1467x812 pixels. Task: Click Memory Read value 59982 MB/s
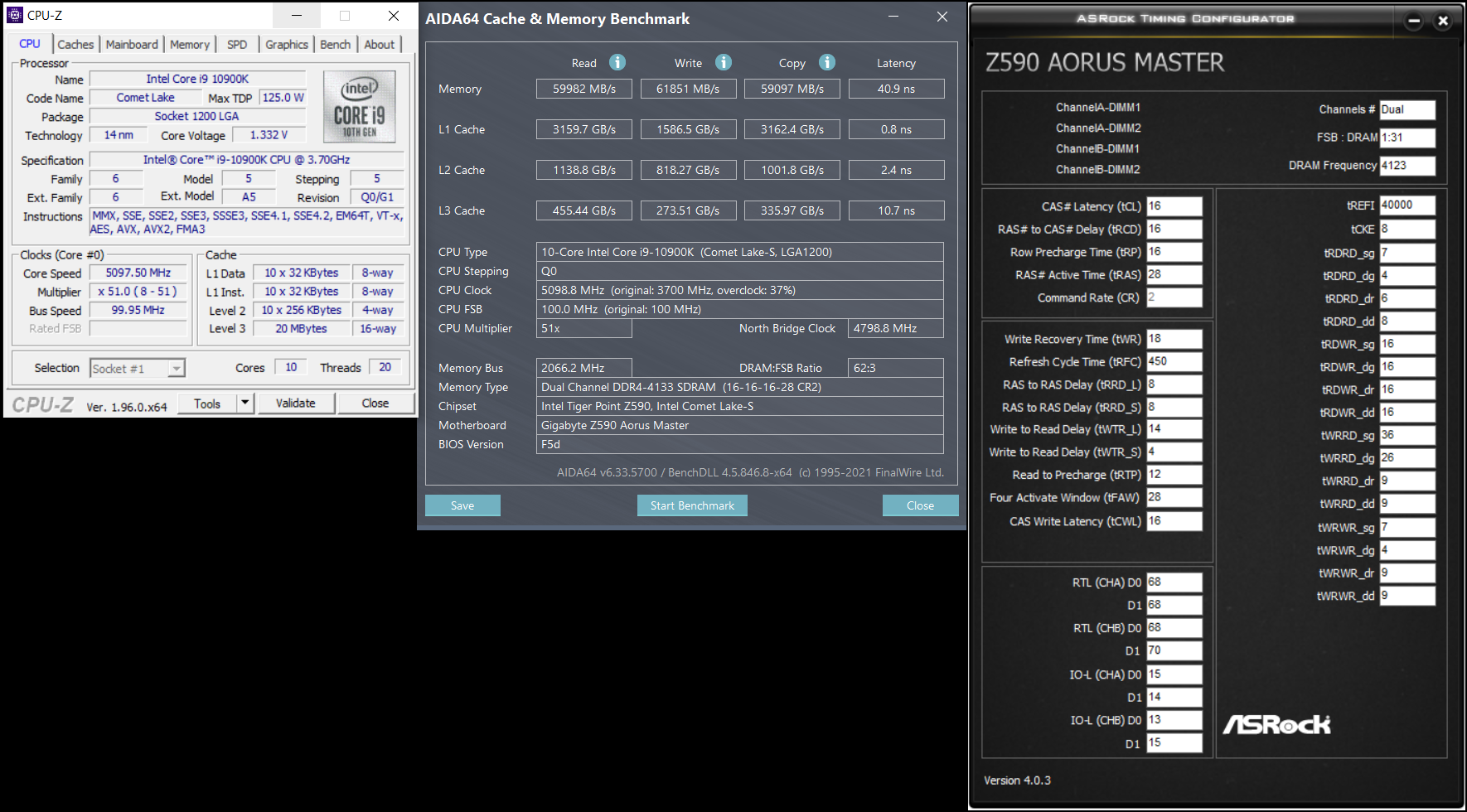click(x=584, y=89)
